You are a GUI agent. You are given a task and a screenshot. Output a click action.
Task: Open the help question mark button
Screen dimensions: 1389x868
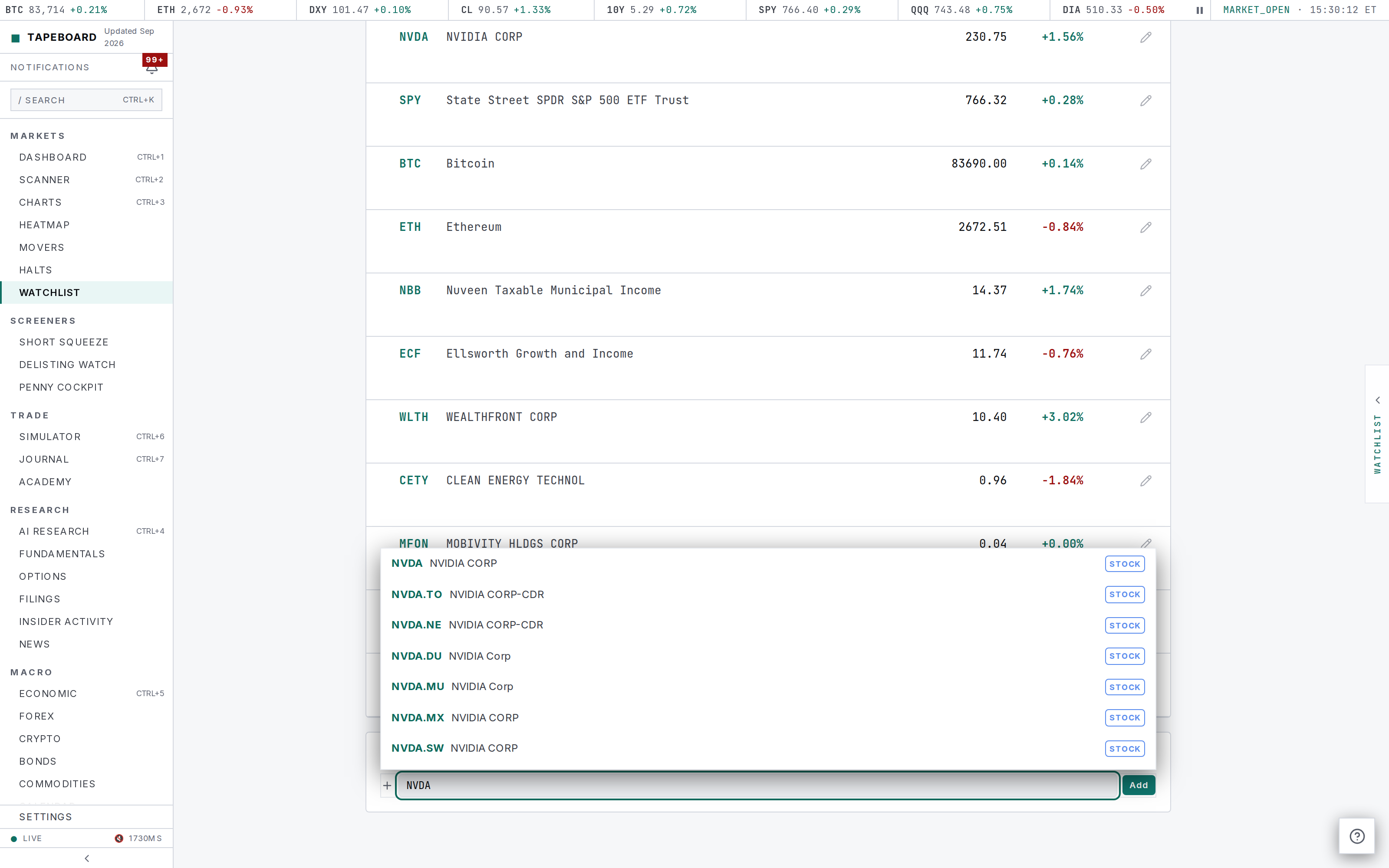point(1357,836)
